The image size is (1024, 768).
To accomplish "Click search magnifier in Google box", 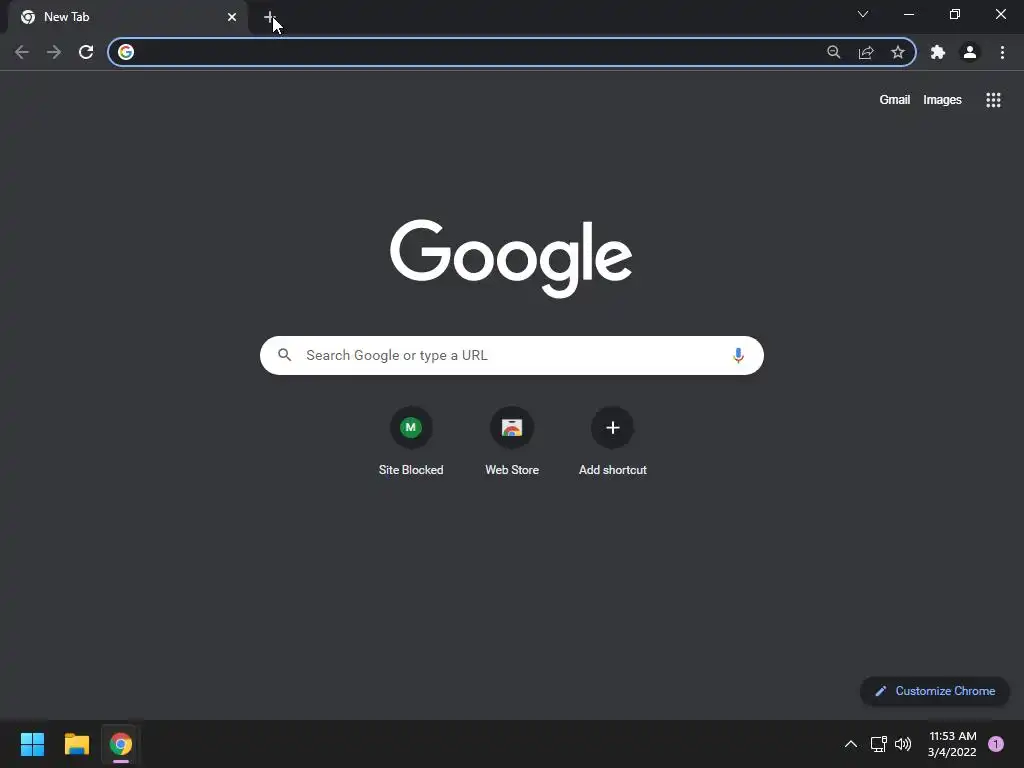I will coord(285,355).
